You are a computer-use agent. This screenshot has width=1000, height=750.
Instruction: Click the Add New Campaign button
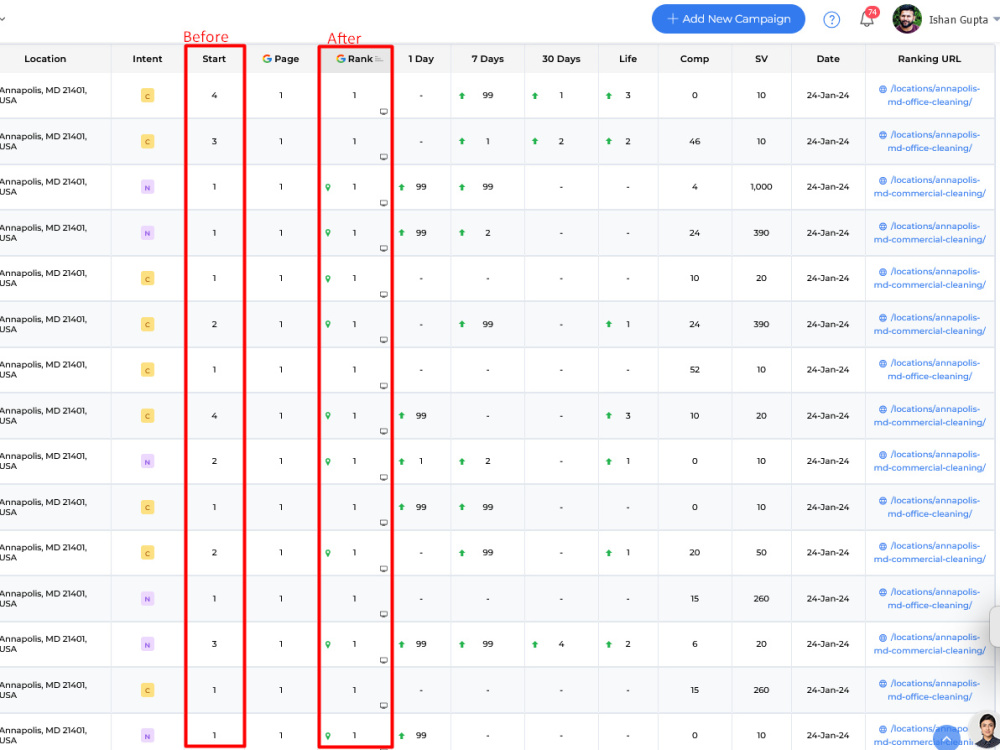728,19
